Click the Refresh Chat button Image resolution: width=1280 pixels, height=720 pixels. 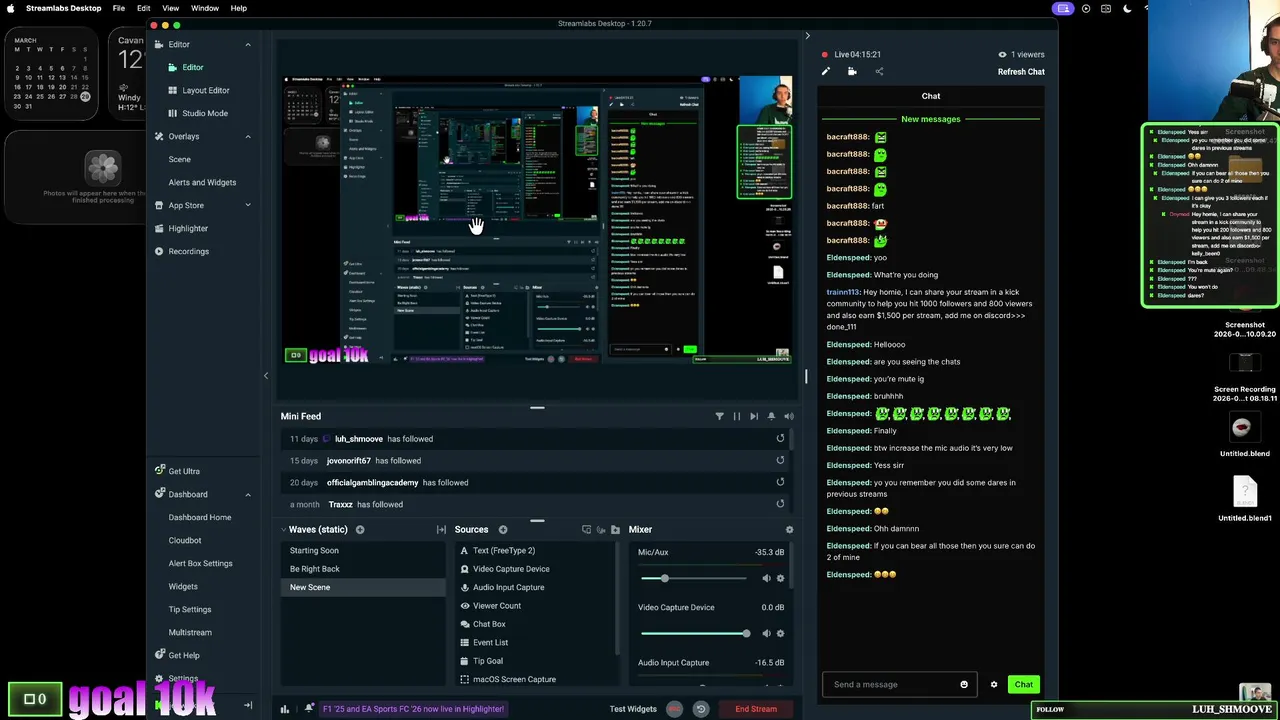[x=1021, y=71]
